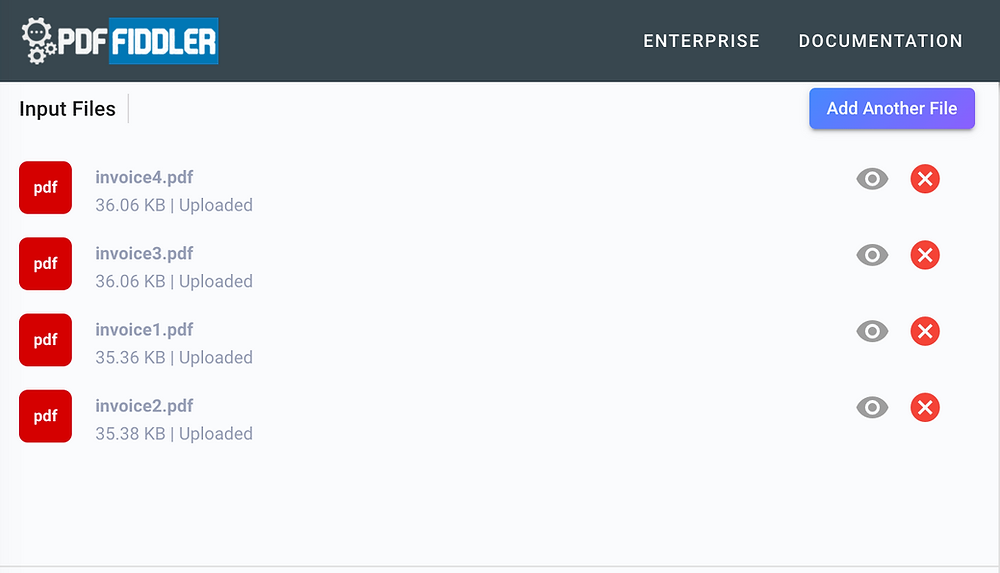This screenshot has height=573, width=1000.
Task: Open the Enterprise menu item
Action: pos(702,41)
